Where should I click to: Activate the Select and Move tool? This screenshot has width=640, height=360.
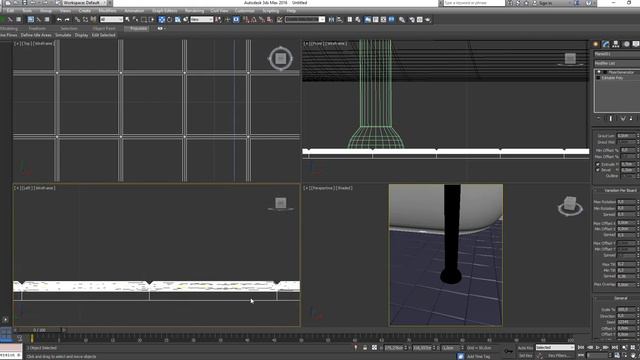(162, 20)
